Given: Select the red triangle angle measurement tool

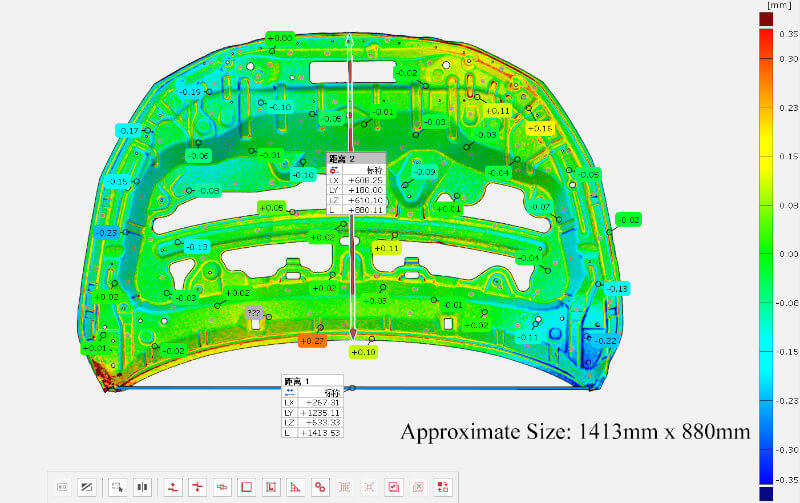Looking at the screenshot, I should (295, 487).
